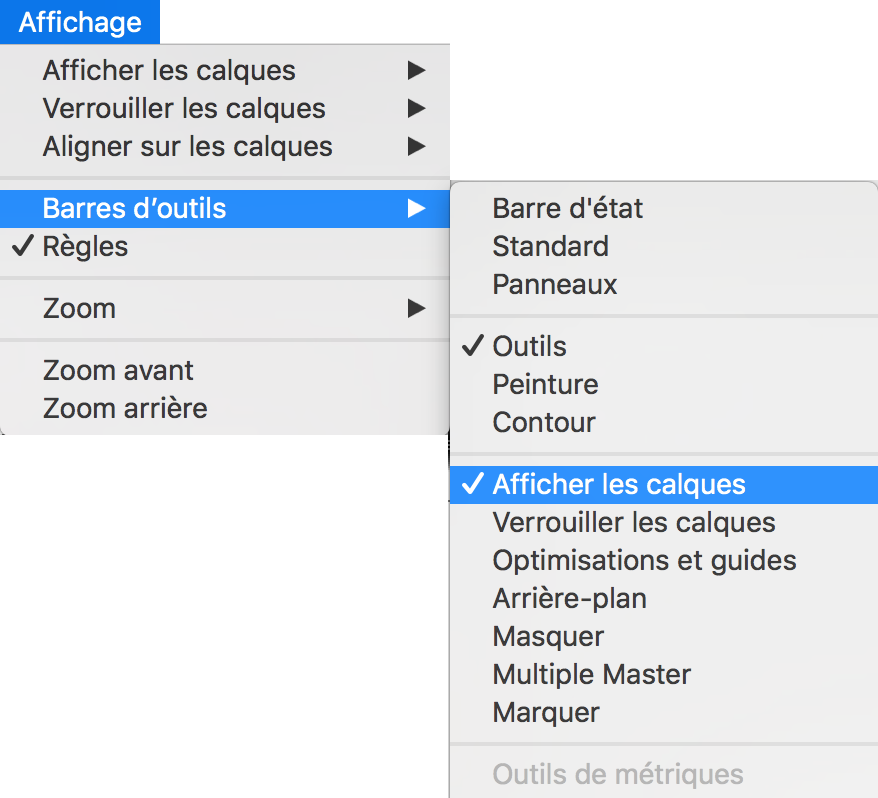Show the Panneaux toolbar

tap(555, 285)
